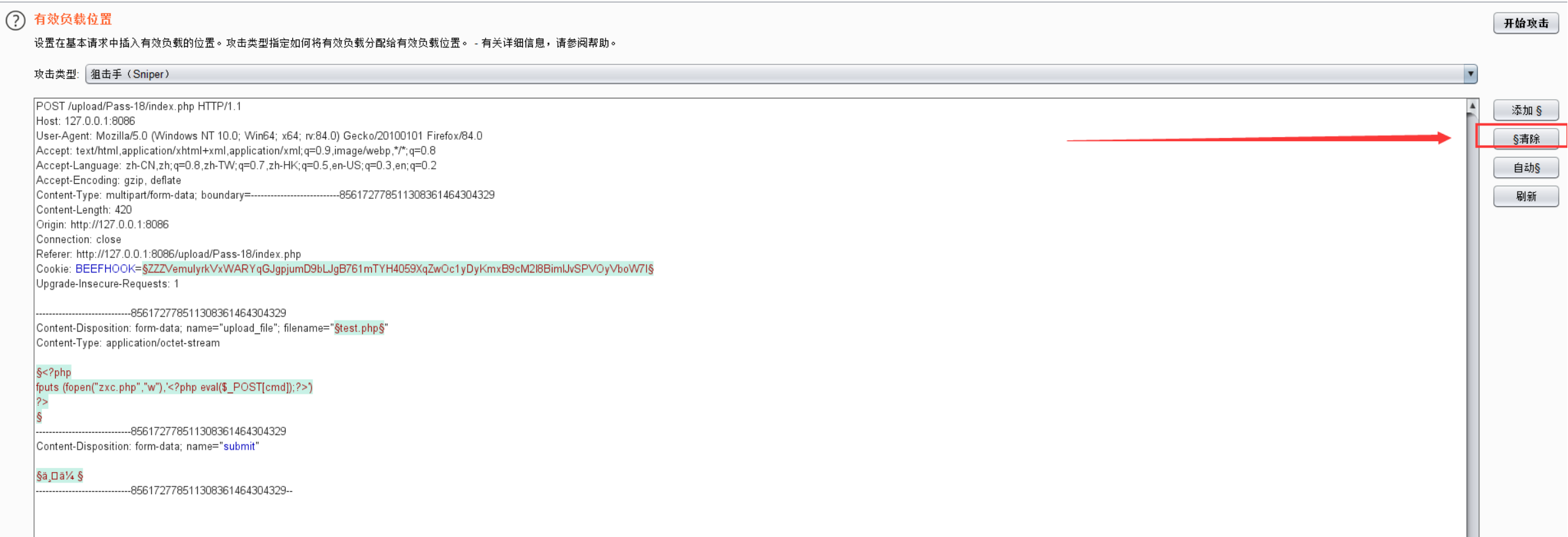This screenshot has width=1568, height=537.
Task: Click the Accept-Encoding: gzip, deflate line
Action: coord(108,180)
